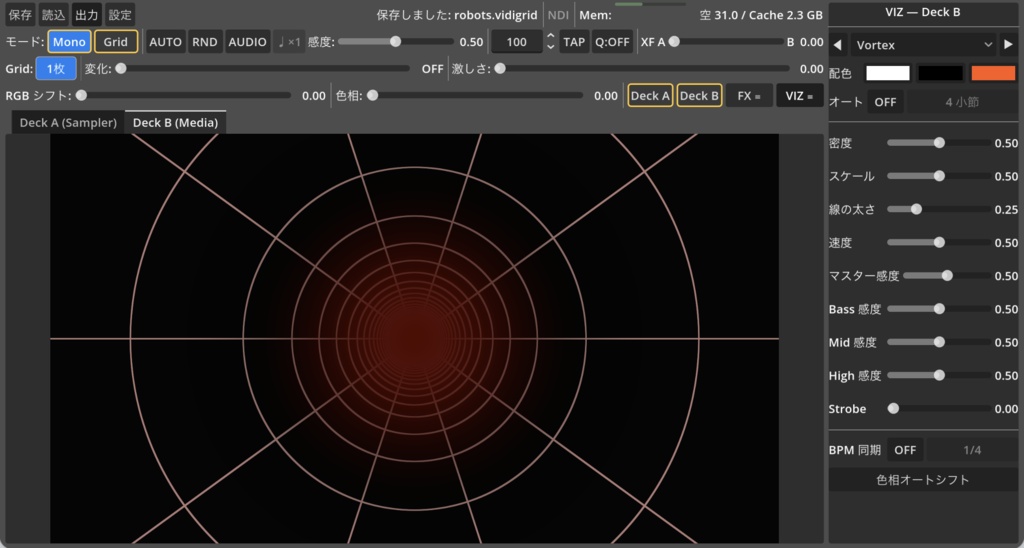
Task: Open the Vortex visualizer dropdown
Action: 923,45
